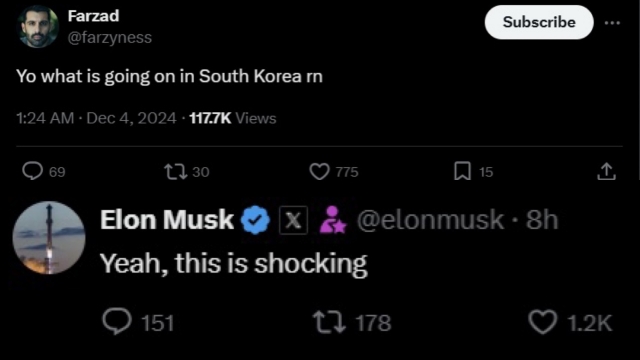Open Farzad's profile picture

(38, 27)
